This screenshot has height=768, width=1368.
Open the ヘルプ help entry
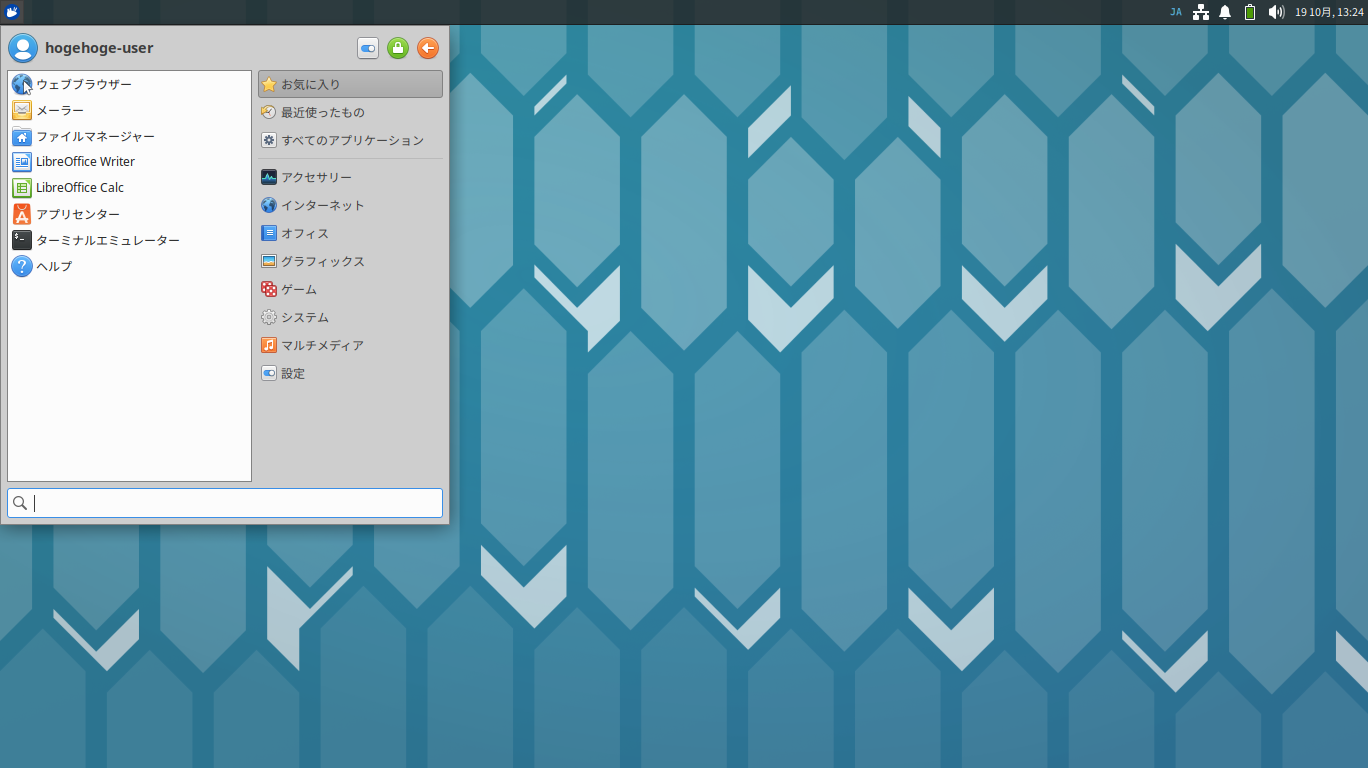click(x=129, y=266)
